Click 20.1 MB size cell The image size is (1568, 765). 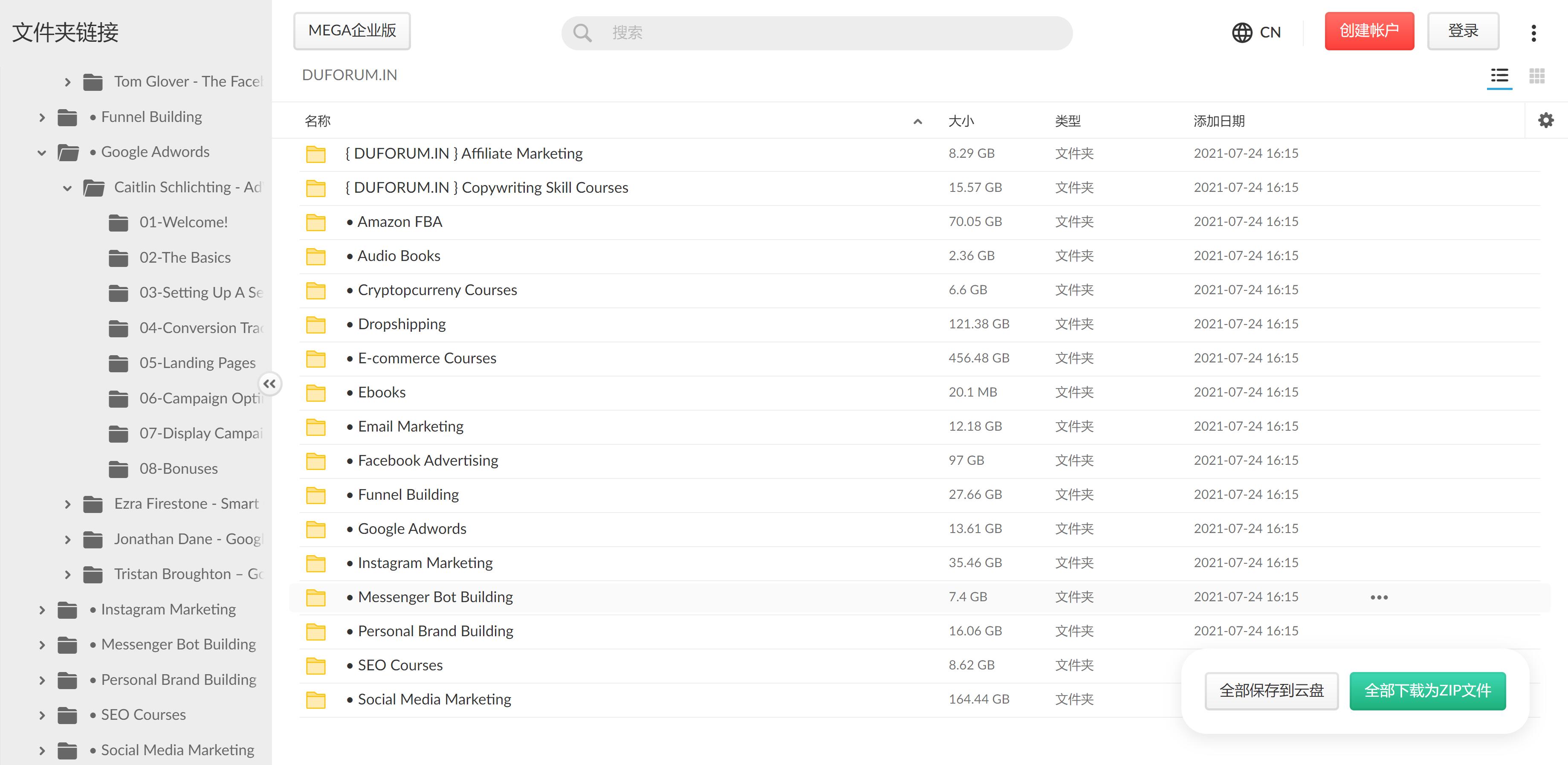(973, 392)
